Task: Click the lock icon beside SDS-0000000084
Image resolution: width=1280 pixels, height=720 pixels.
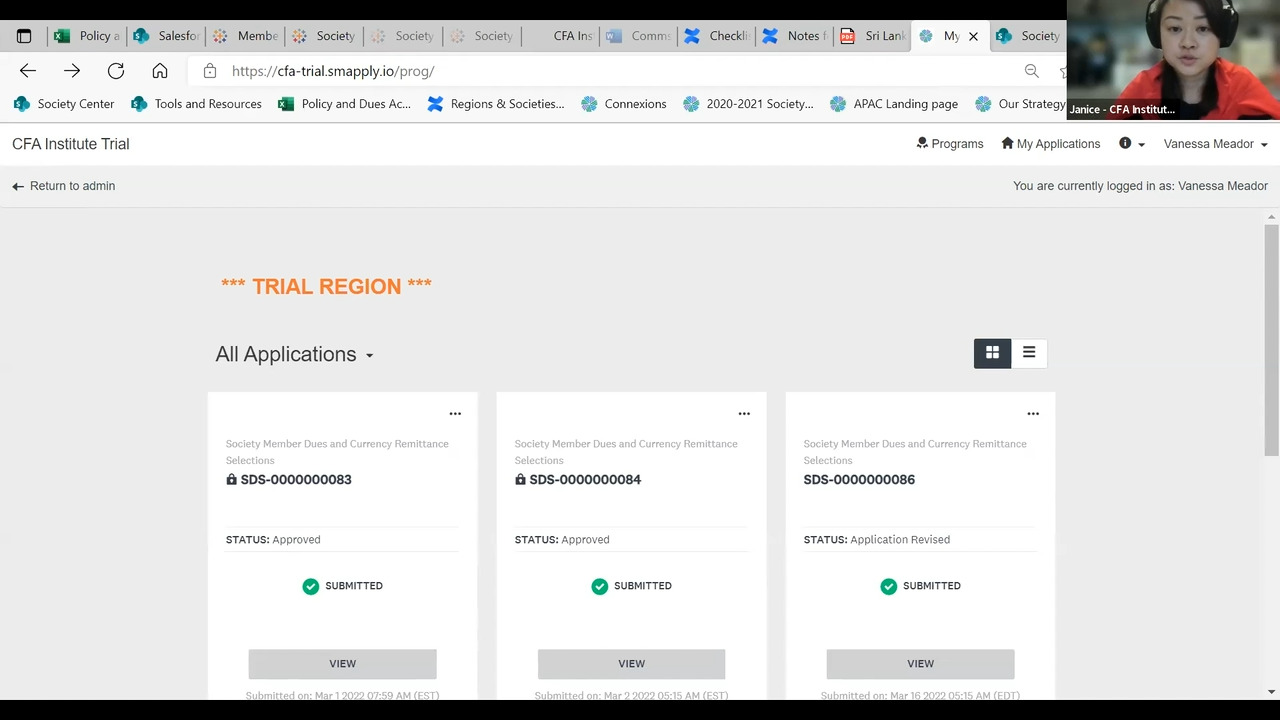Action: (x=520, y=479)
